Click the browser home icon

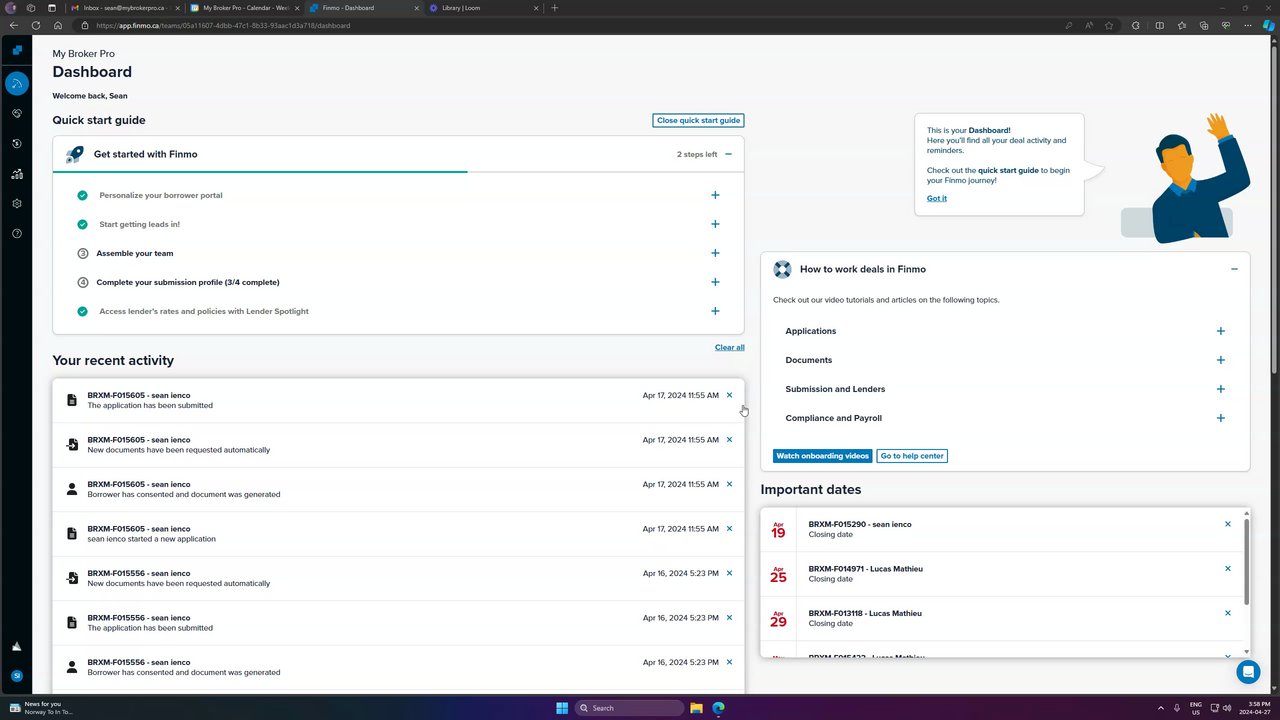coord(58,25)
